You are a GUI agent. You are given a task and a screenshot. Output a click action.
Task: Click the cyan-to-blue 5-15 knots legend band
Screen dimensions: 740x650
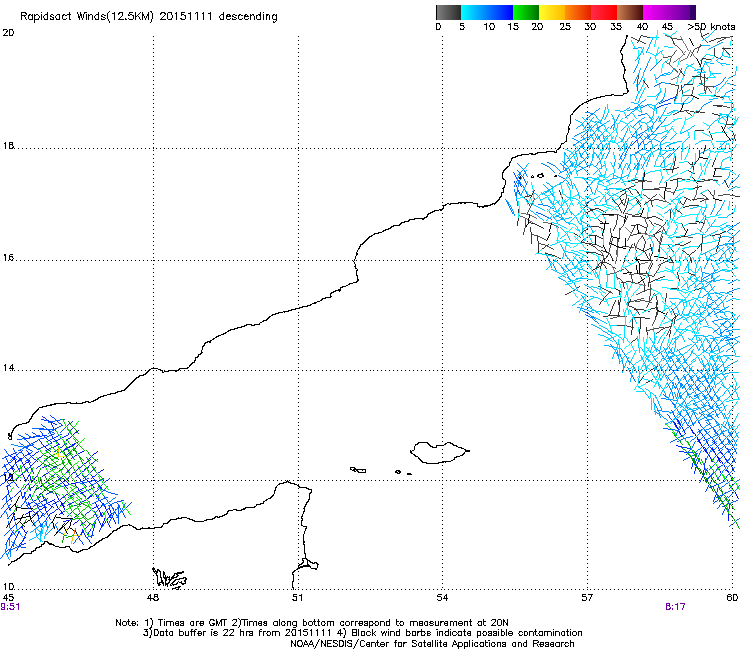(487, 12)
